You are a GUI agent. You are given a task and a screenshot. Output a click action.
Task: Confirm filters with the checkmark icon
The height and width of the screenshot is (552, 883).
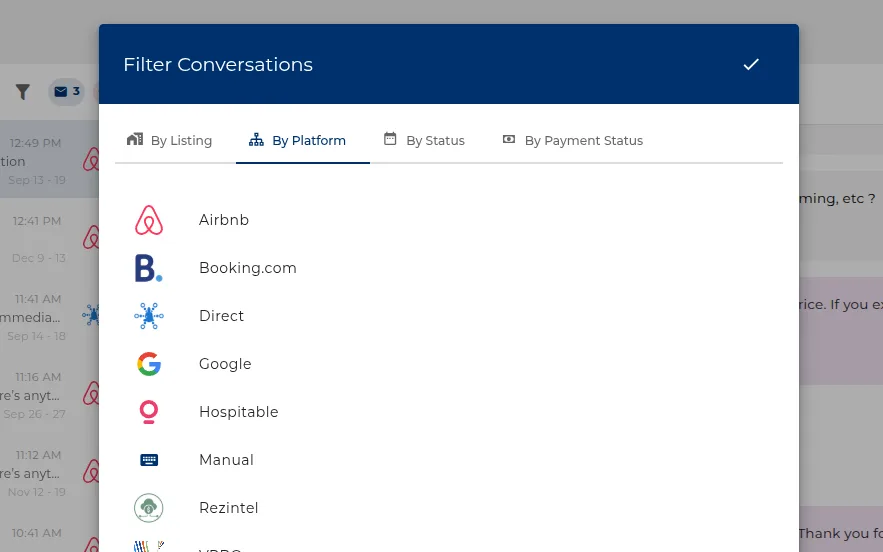751,65
